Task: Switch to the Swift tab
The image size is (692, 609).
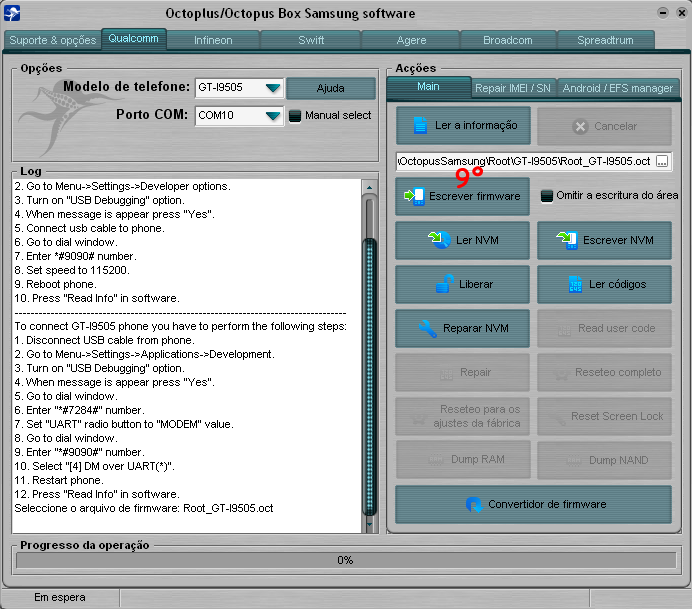Action: tap(311, 40)
